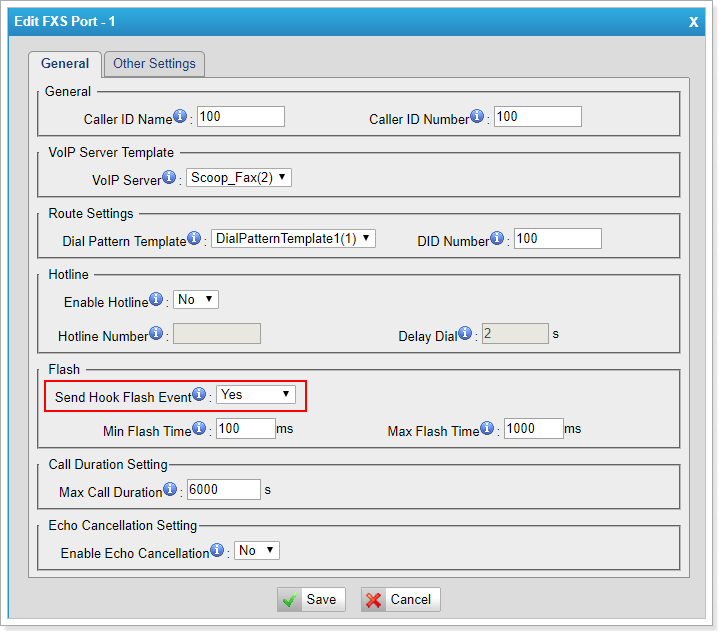Click info icon for Send Hook Flash Event

199,394
